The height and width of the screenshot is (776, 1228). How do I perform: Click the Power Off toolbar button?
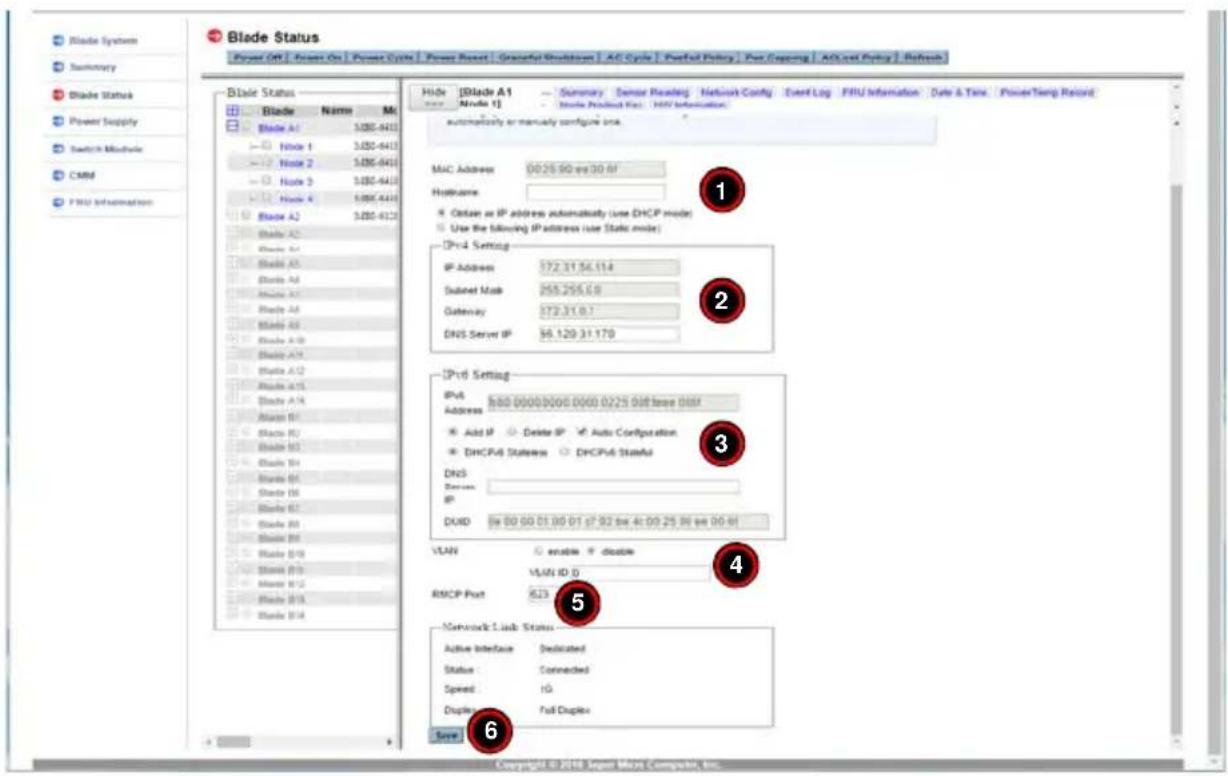pyautogui.click(x=257, y=57)
